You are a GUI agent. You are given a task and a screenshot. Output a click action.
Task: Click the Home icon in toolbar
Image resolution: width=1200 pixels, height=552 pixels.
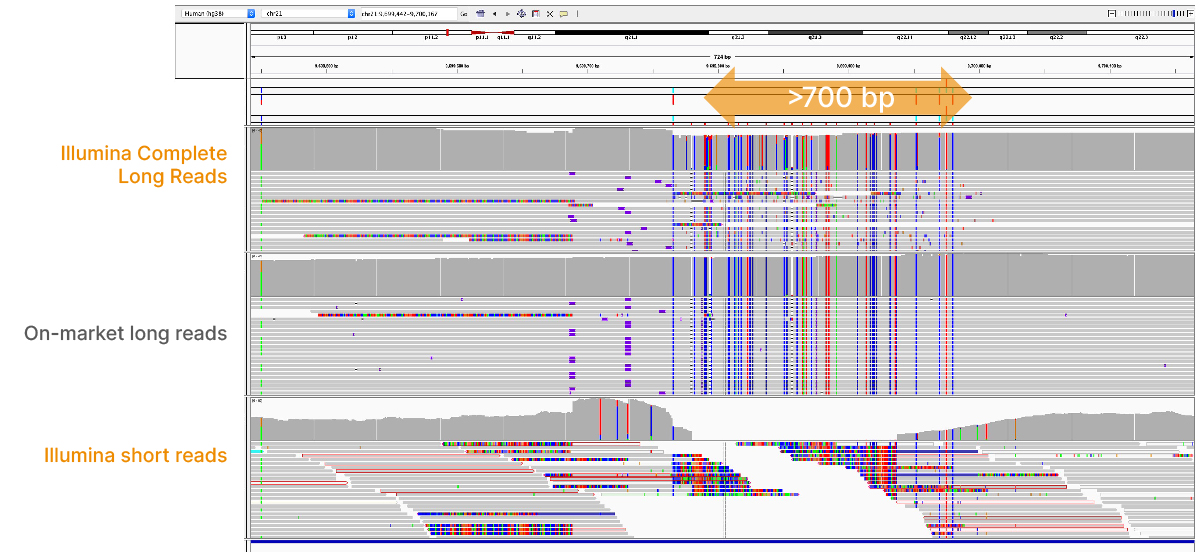pyautogui.click(x=481, y=14)
